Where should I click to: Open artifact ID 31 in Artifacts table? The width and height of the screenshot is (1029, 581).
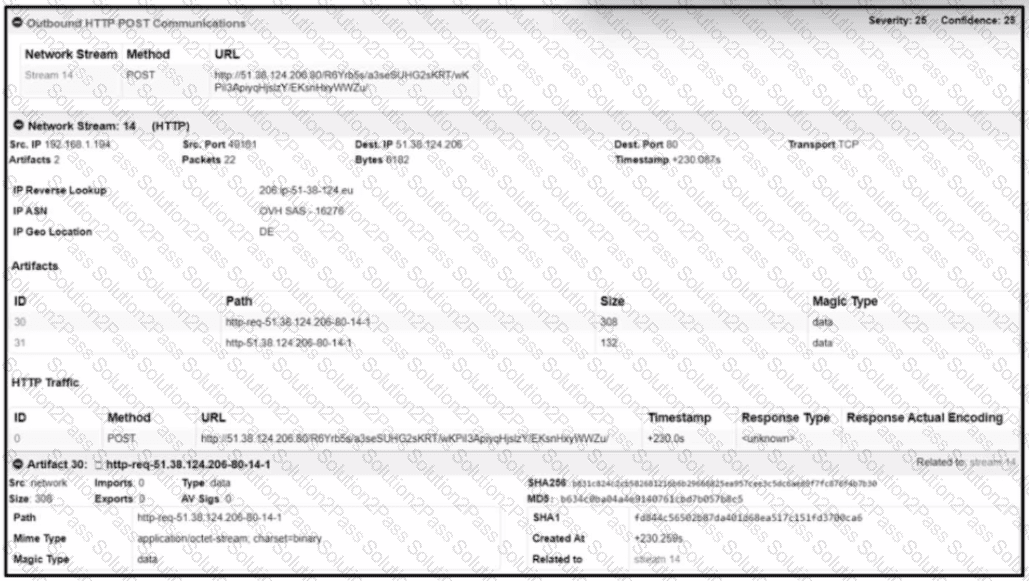[21, 343]
